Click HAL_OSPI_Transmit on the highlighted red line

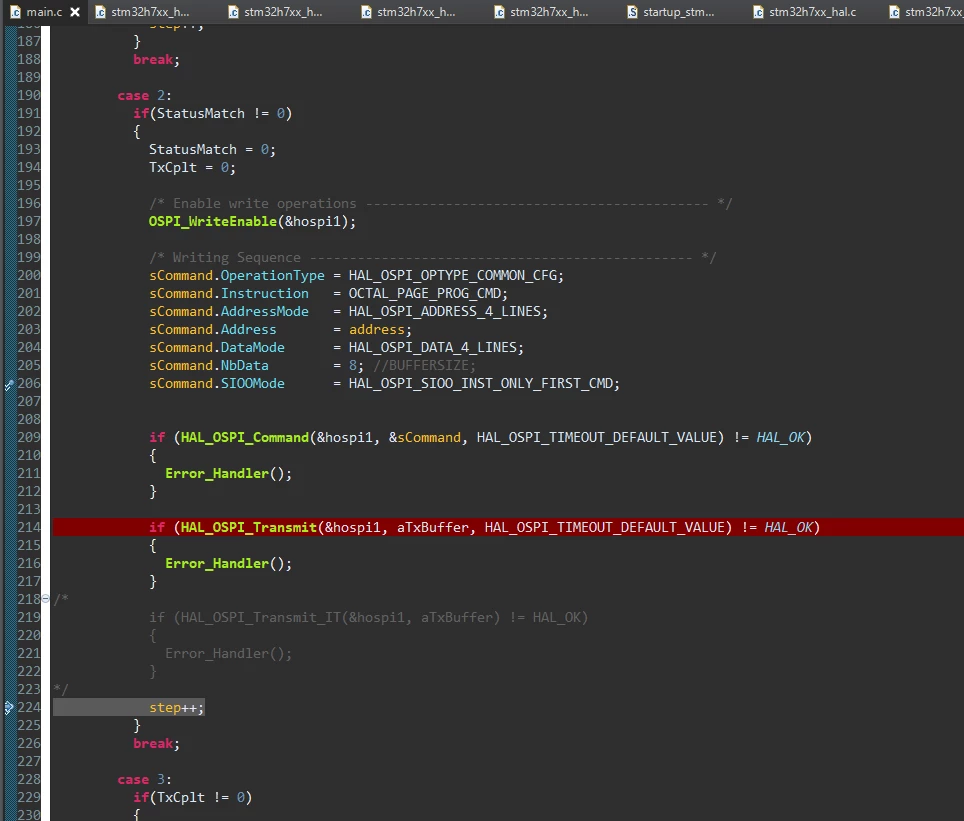(x=249, y=527)
